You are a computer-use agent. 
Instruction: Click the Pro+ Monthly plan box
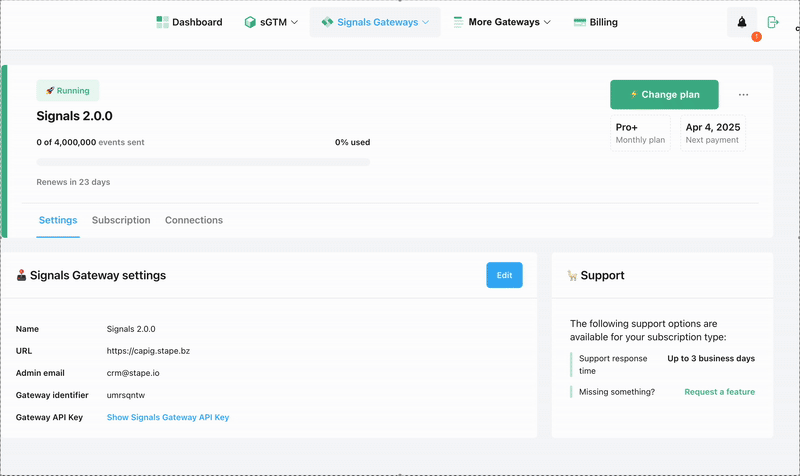pyautogui.click(x=640, y=133)
